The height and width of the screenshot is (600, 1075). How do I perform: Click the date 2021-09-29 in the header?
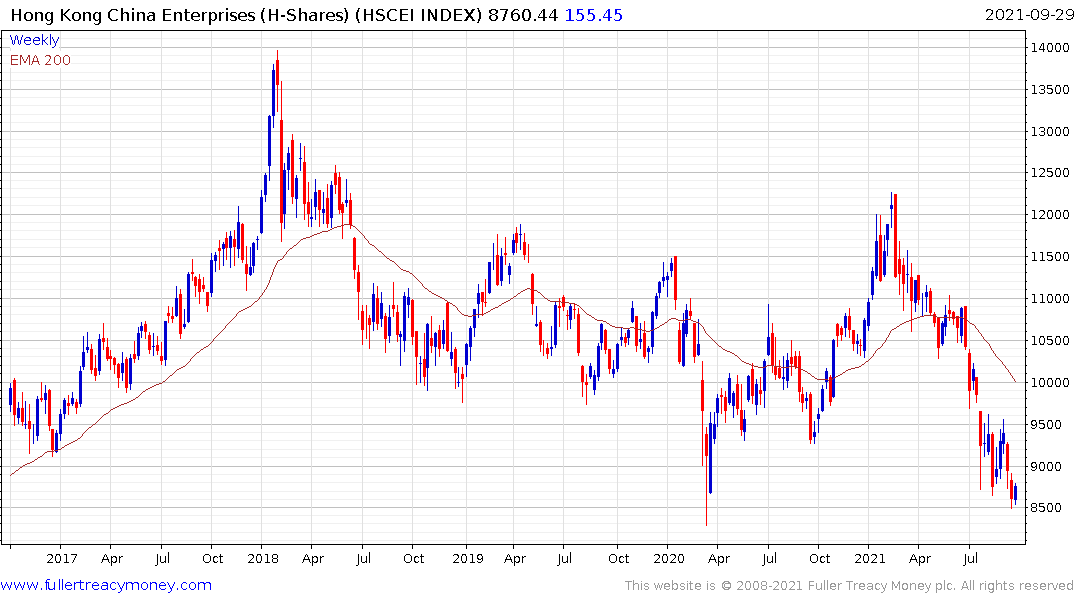click(1027, 15)
